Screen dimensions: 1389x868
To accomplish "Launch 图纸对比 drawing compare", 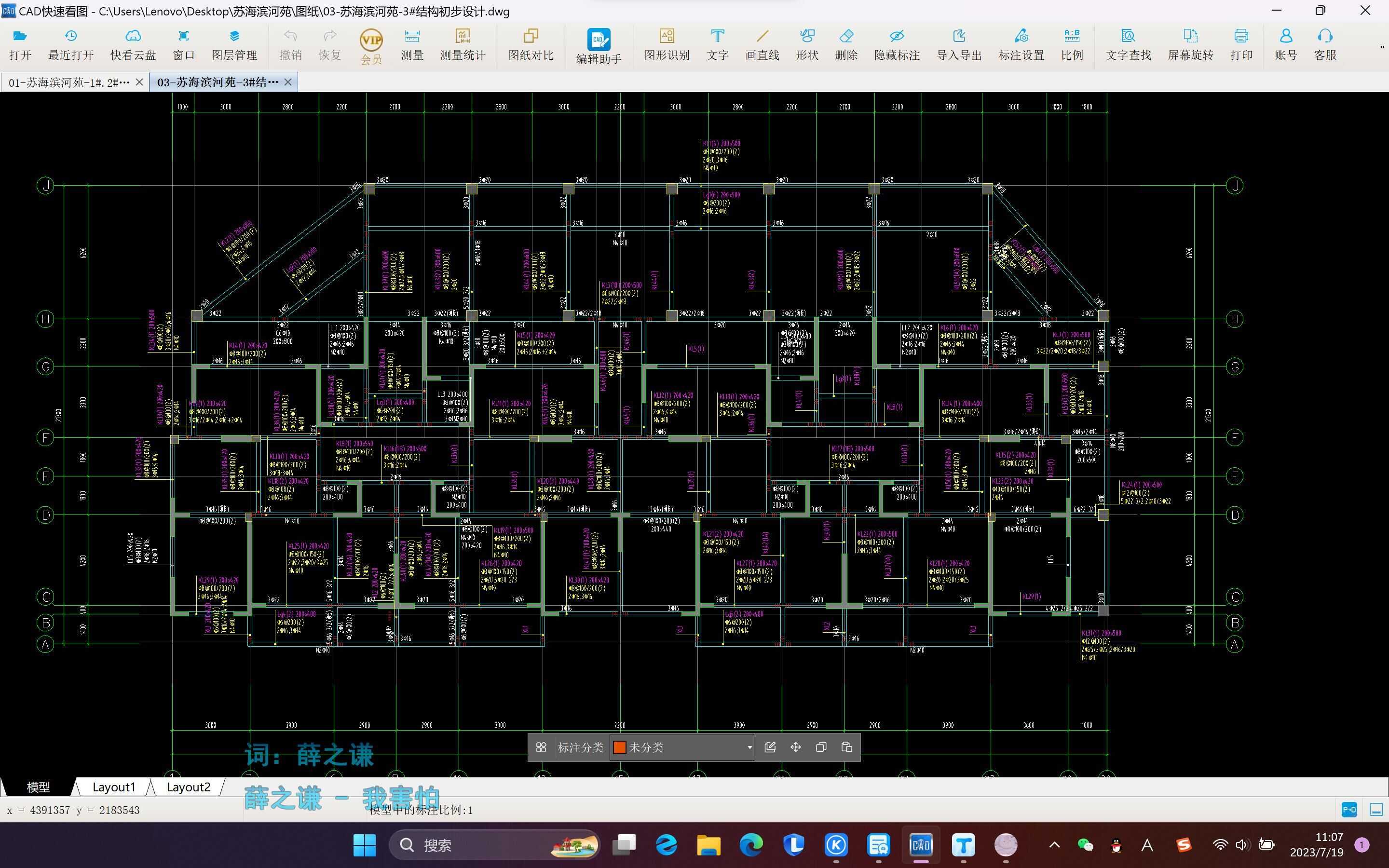I will pyautogui.click(x=531, y=45).
